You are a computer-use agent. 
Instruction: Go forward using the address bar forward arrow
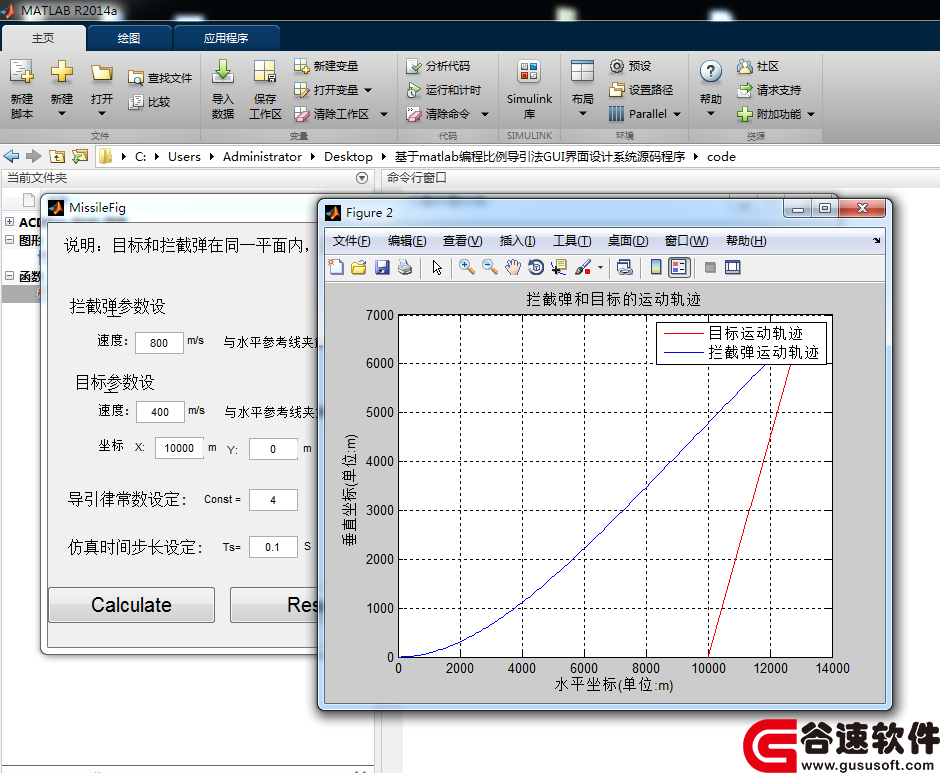click(34, 157)
